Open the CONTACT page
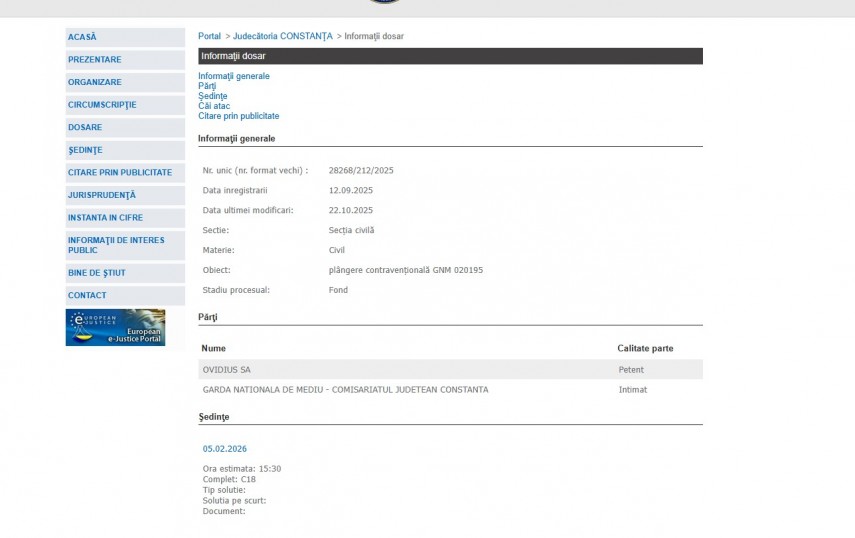 (x=87, y=295)
